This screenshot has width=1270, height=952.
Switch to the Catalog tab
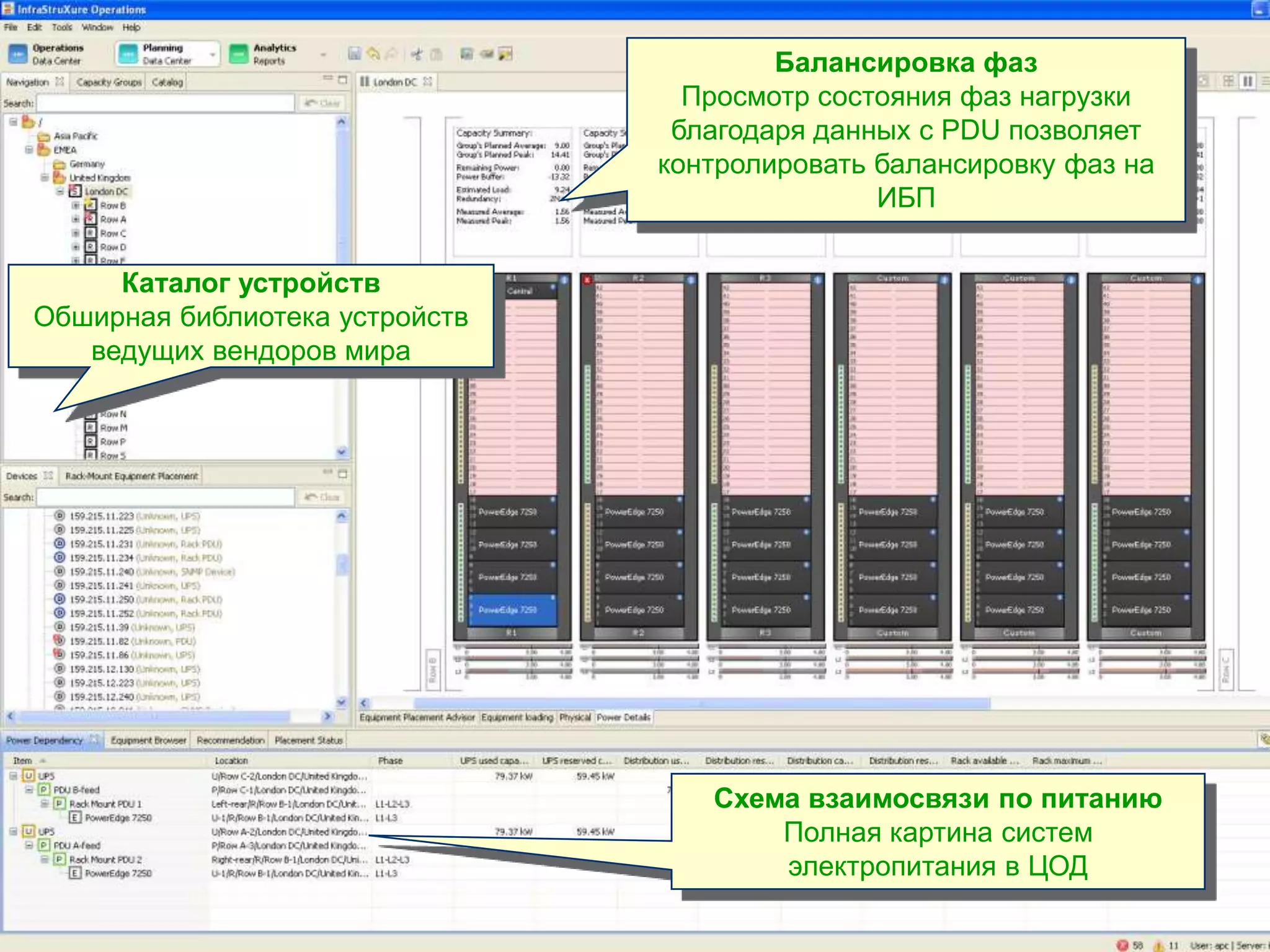click(167, 82)
